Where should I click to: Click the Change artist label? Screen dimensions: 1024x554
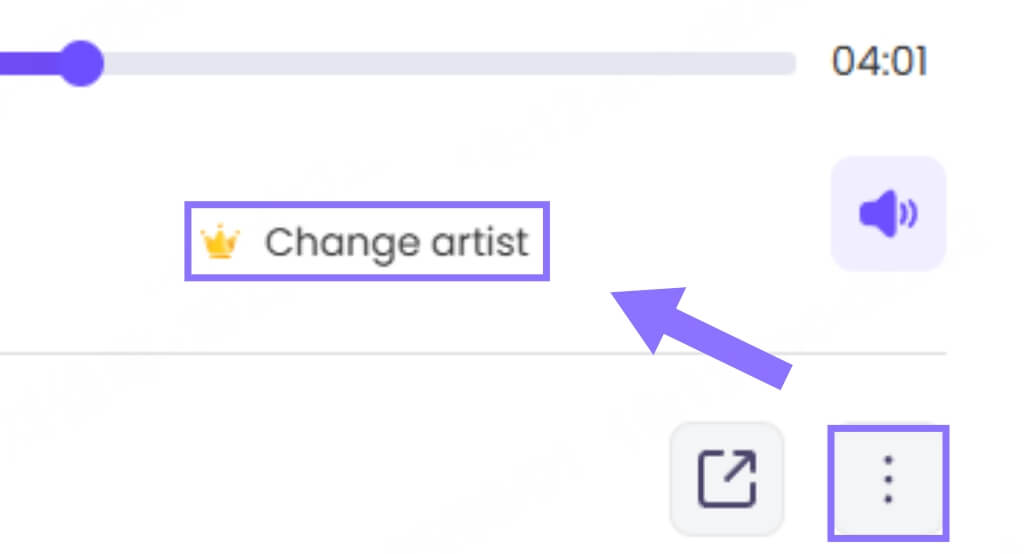pos(396,242)
